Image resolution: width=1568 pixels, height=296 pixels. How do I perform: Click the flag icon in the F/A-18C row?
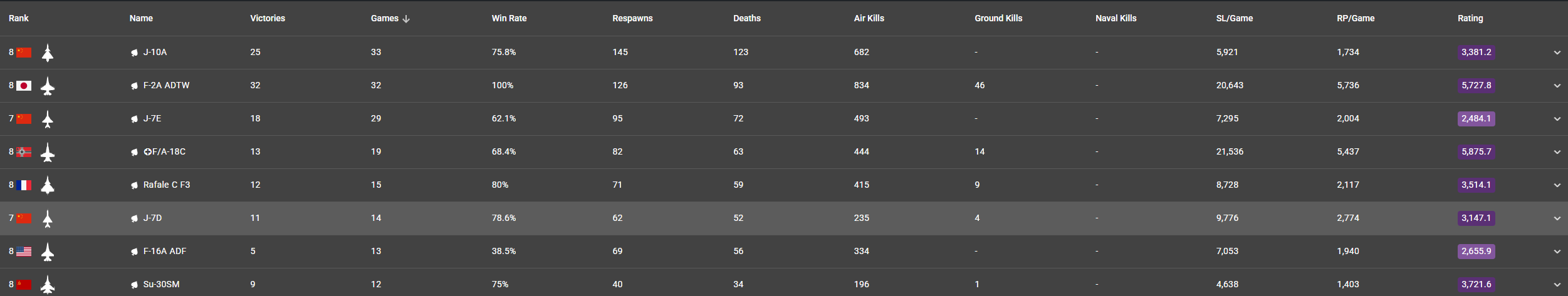(x=24, y=152)
